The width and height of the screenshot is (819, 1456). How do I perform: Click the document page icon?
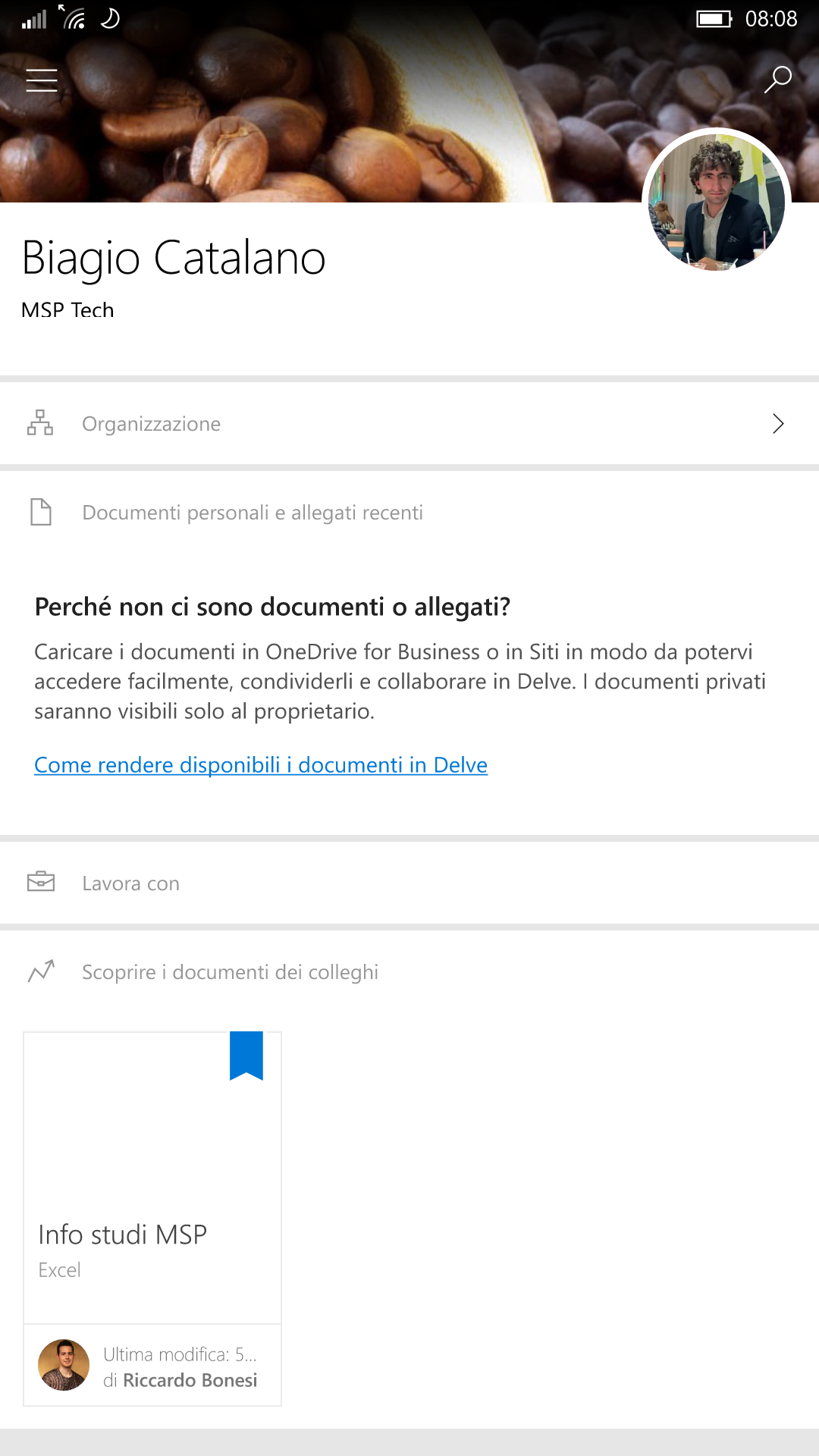[41, 512]
